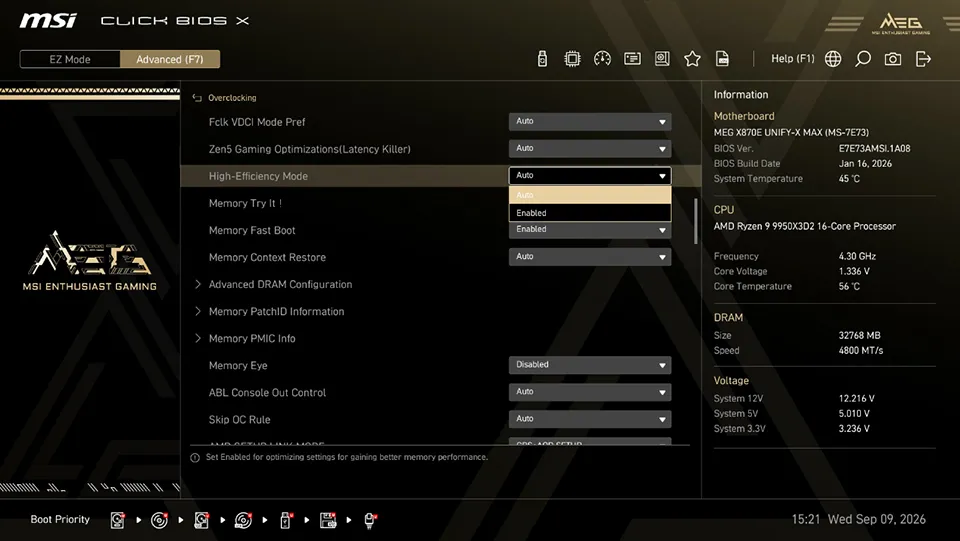This screenshot has width=960, height=541.
Task: Select first optical disc boot priority icon
Action: point(159,520)
